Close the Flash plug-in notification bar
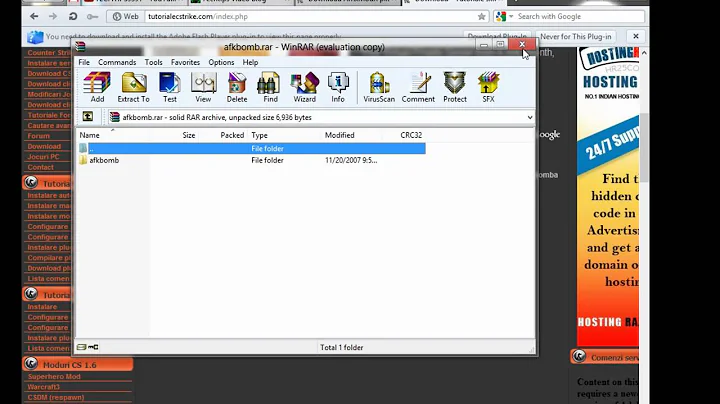The height and width of the screenshot is (404, 720). point(636,36)
